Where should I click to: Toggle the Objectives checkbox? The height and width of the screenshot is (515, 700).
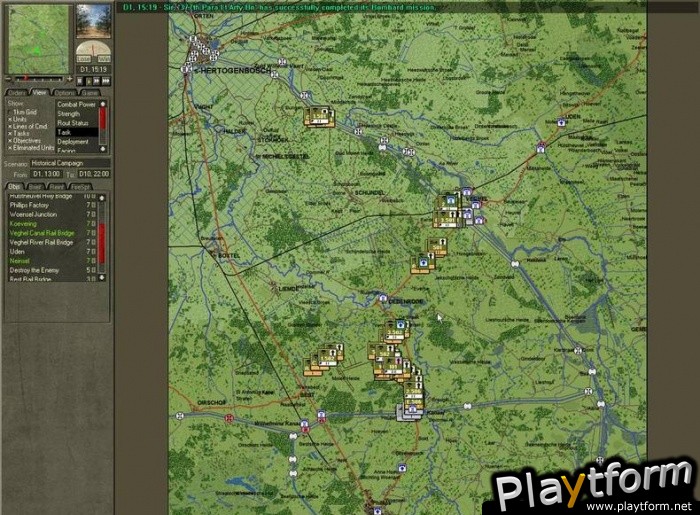coord(10,141)
